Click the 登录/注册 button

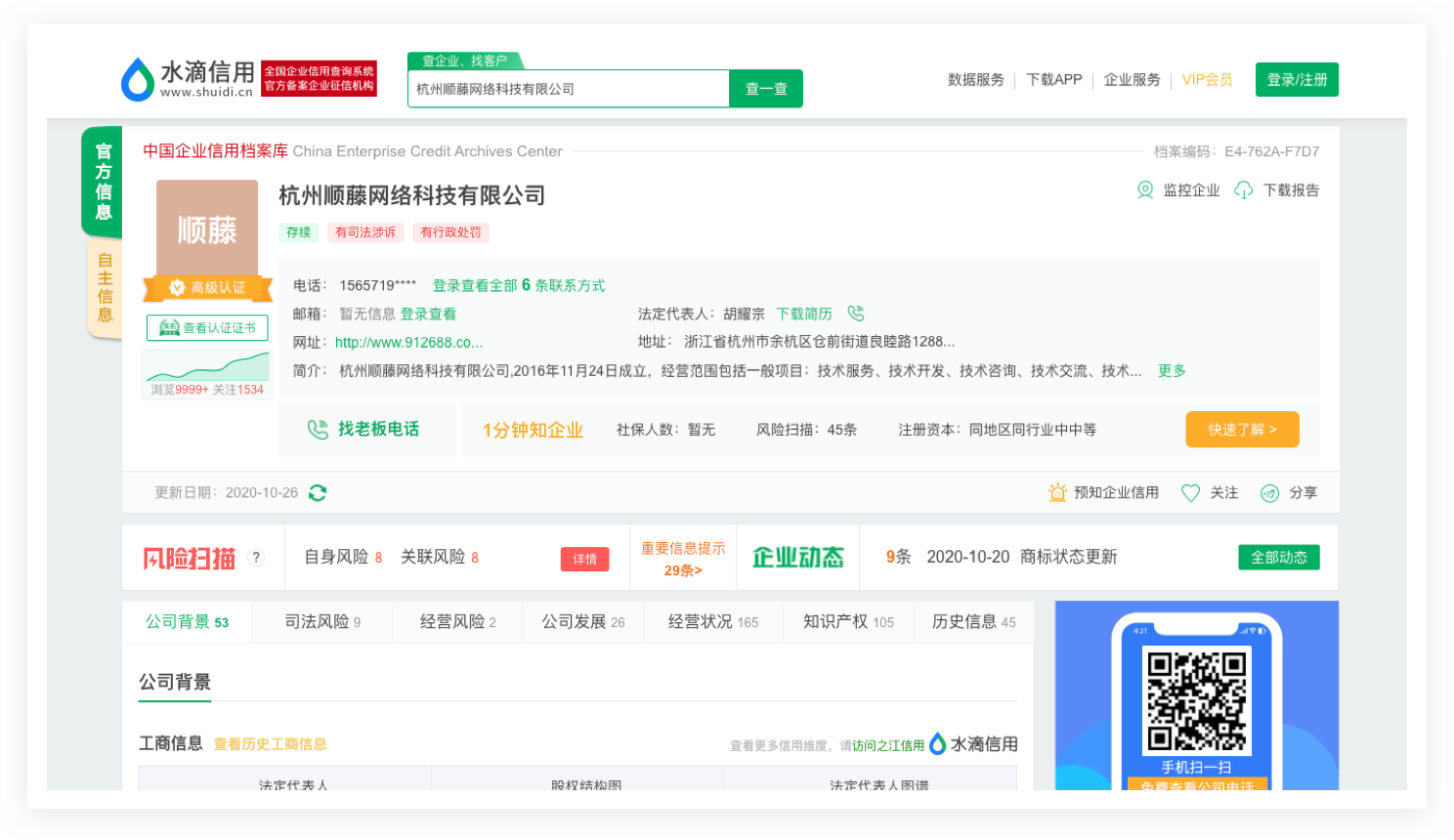tap(1297, 80)
